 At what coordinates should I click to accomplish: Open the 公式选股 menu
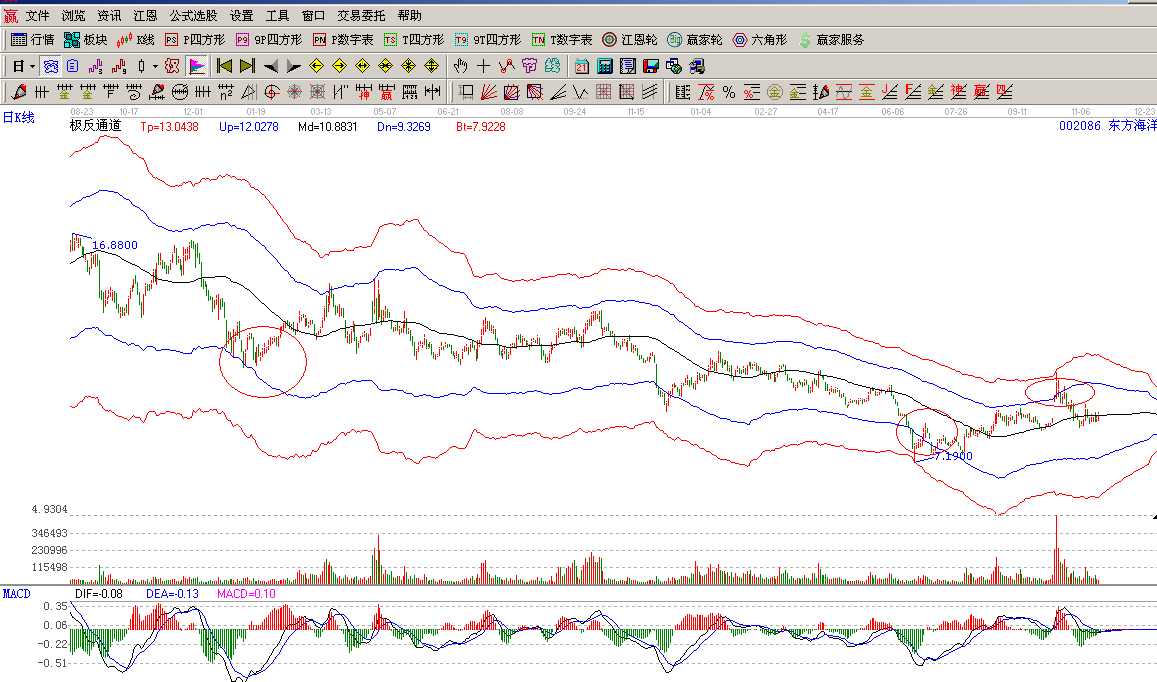coord(193,16)
